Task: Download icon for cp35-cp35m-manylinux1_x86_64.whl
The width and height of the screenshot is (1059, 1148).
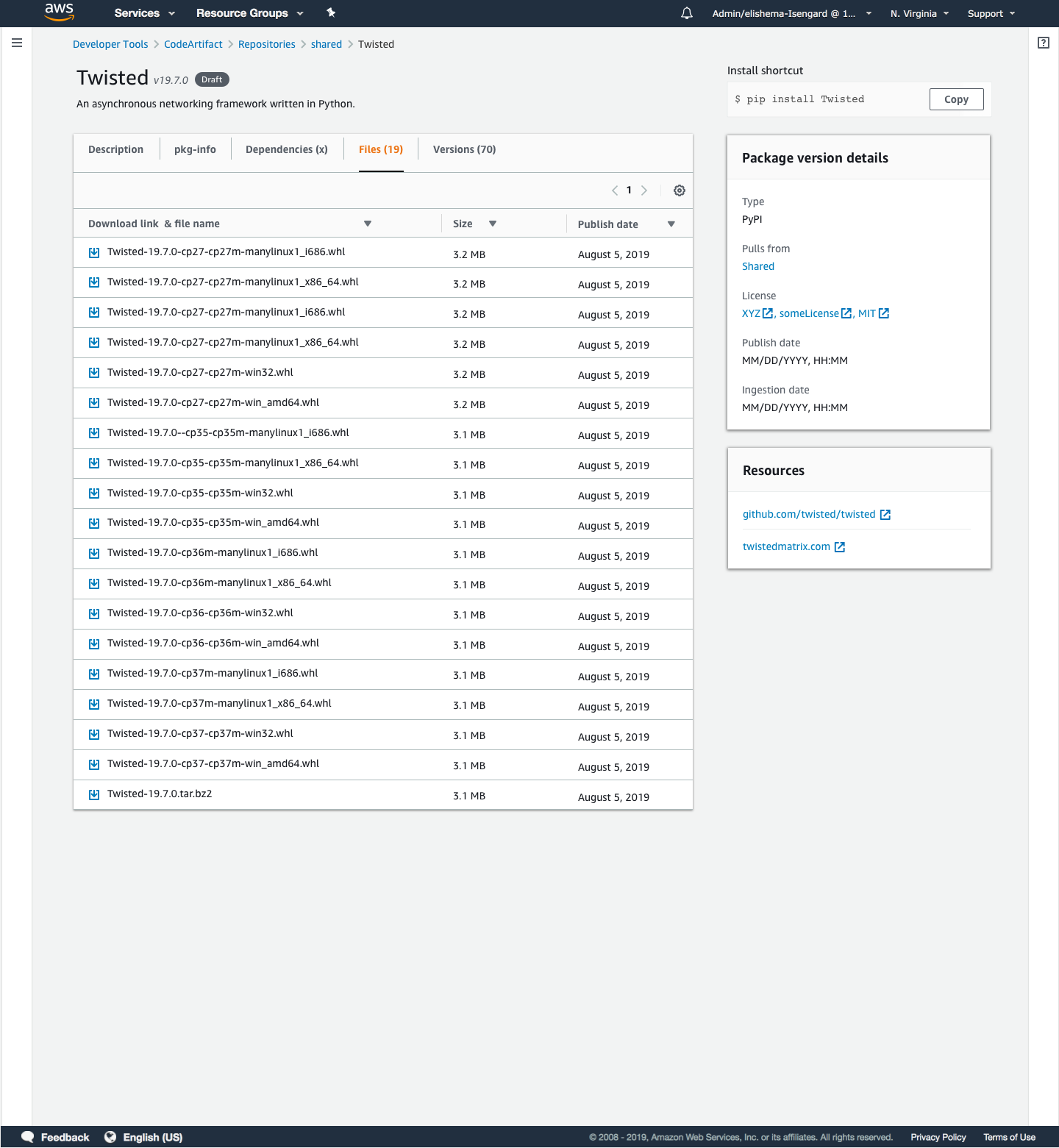Action: click(x=94, y=463)
